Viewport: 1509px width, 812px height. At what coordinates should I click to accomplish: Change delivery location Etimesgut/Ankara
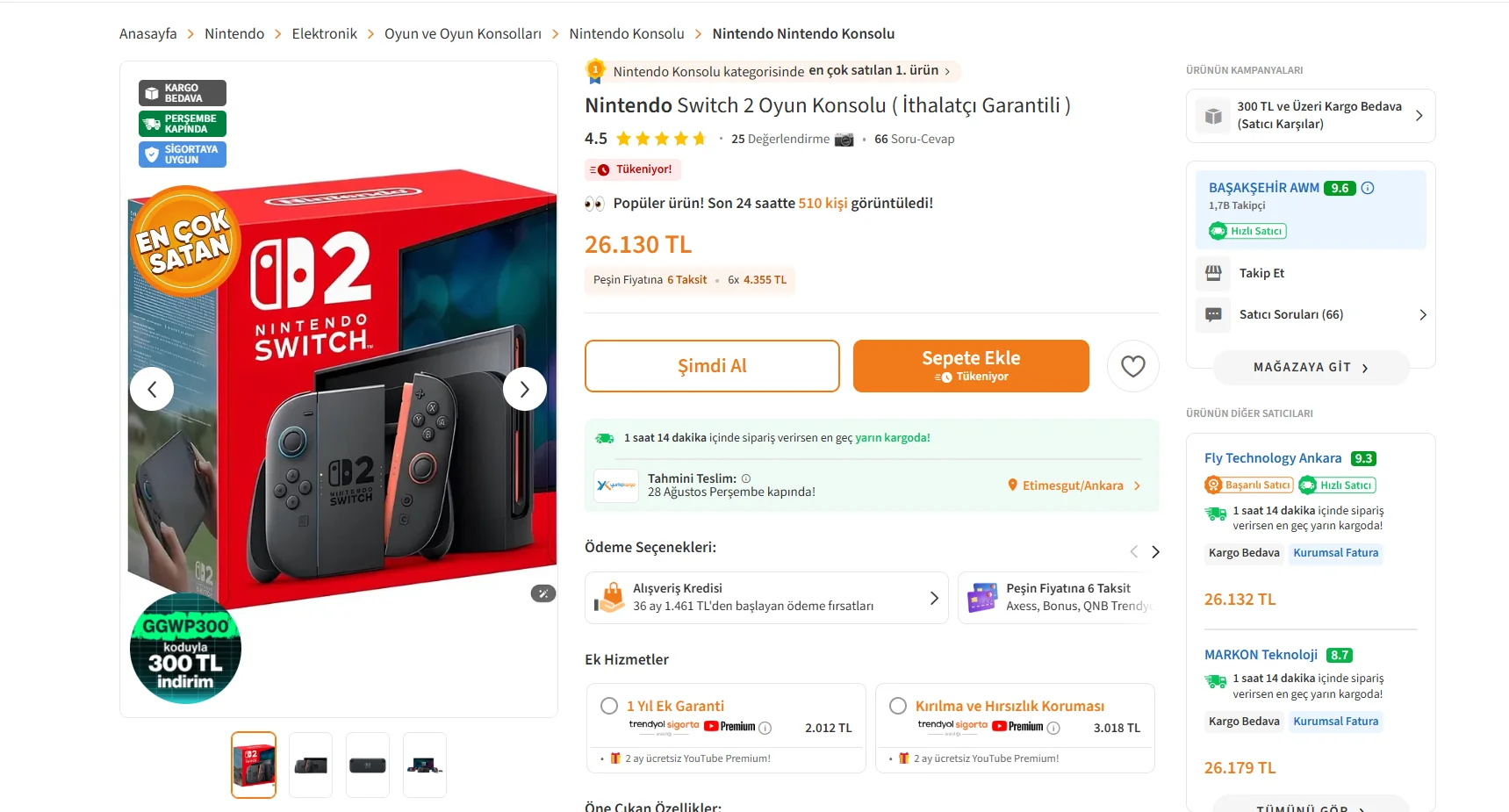click(1074, 485)
